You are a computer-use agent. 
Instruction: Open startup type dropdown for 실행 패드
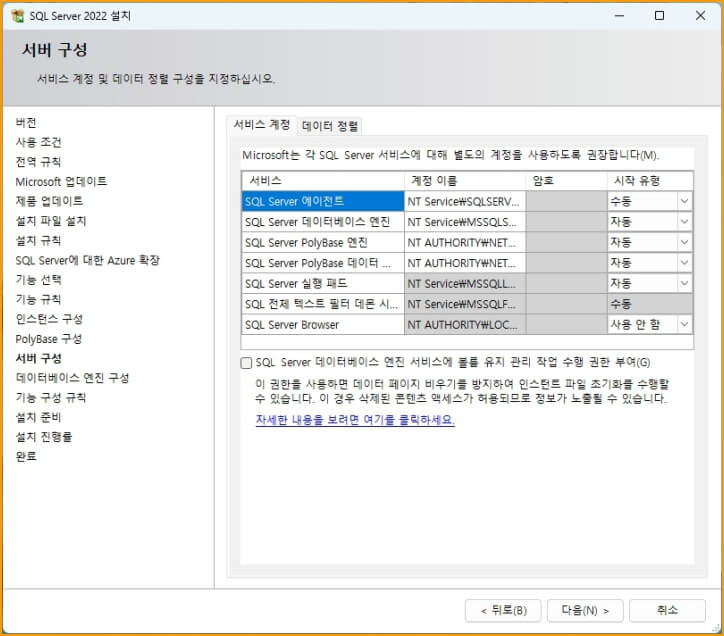click(x=684, y=284)
